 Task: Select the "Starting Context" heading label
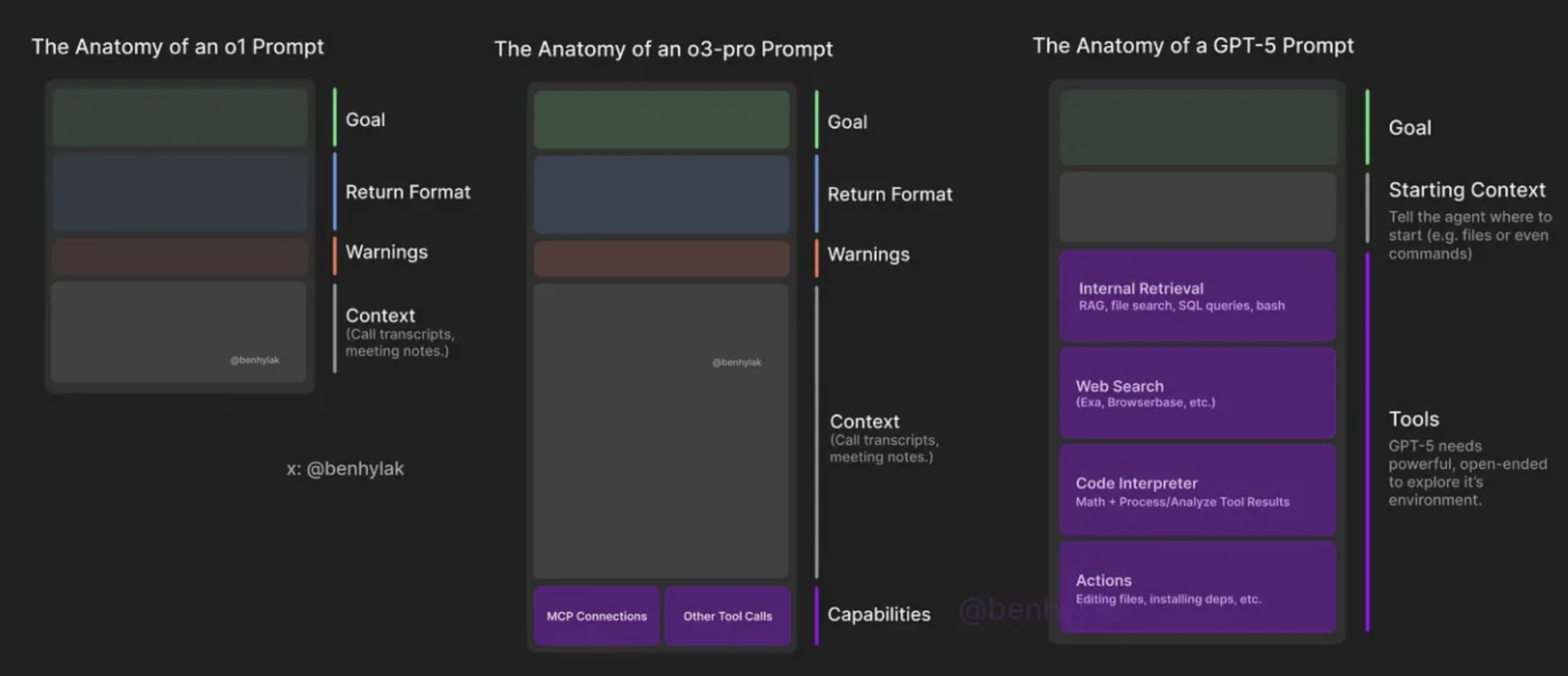pos(1466,190)
